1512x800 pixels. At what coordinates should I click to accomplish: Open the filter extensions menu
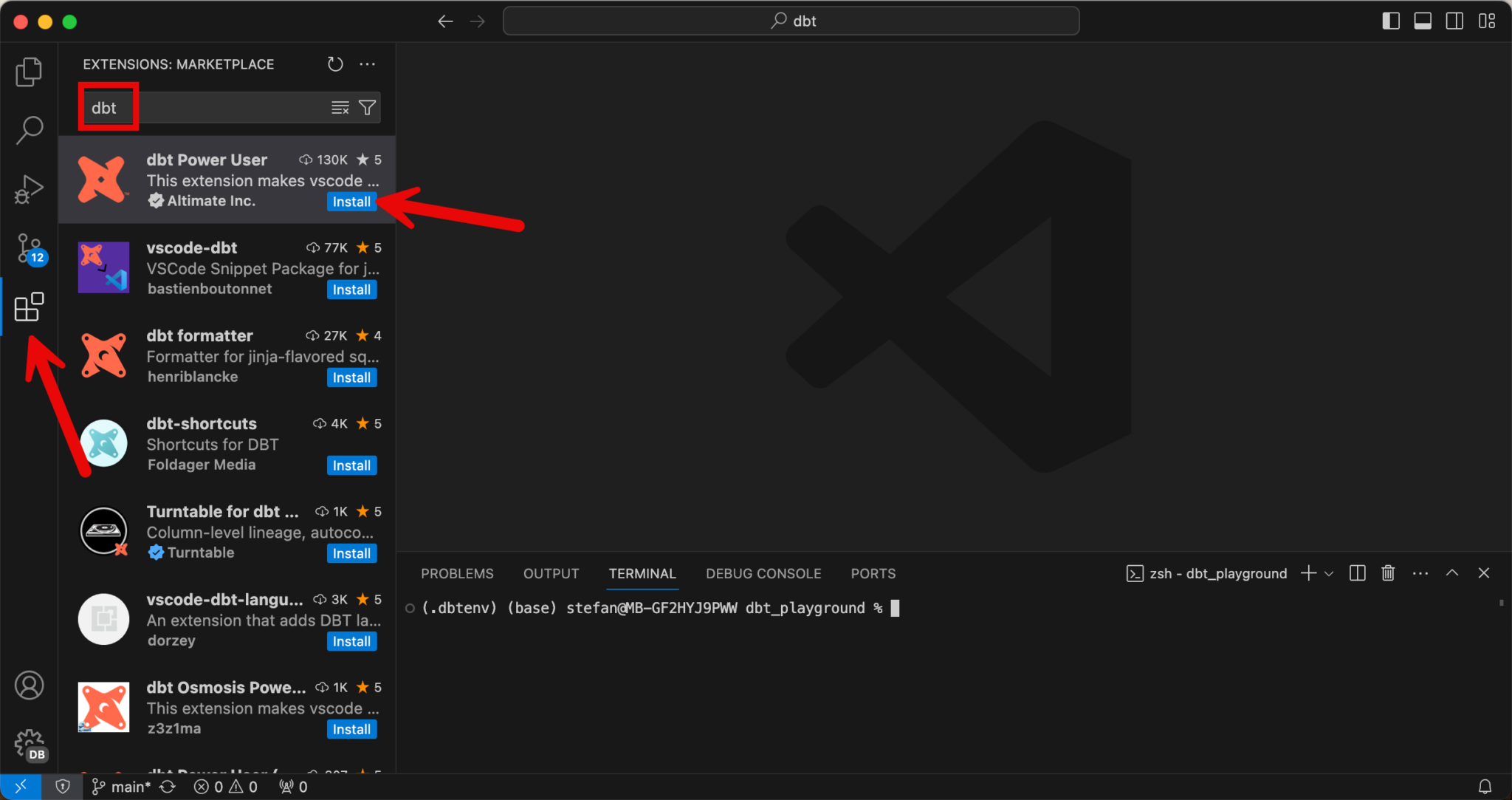pos(367,108)
